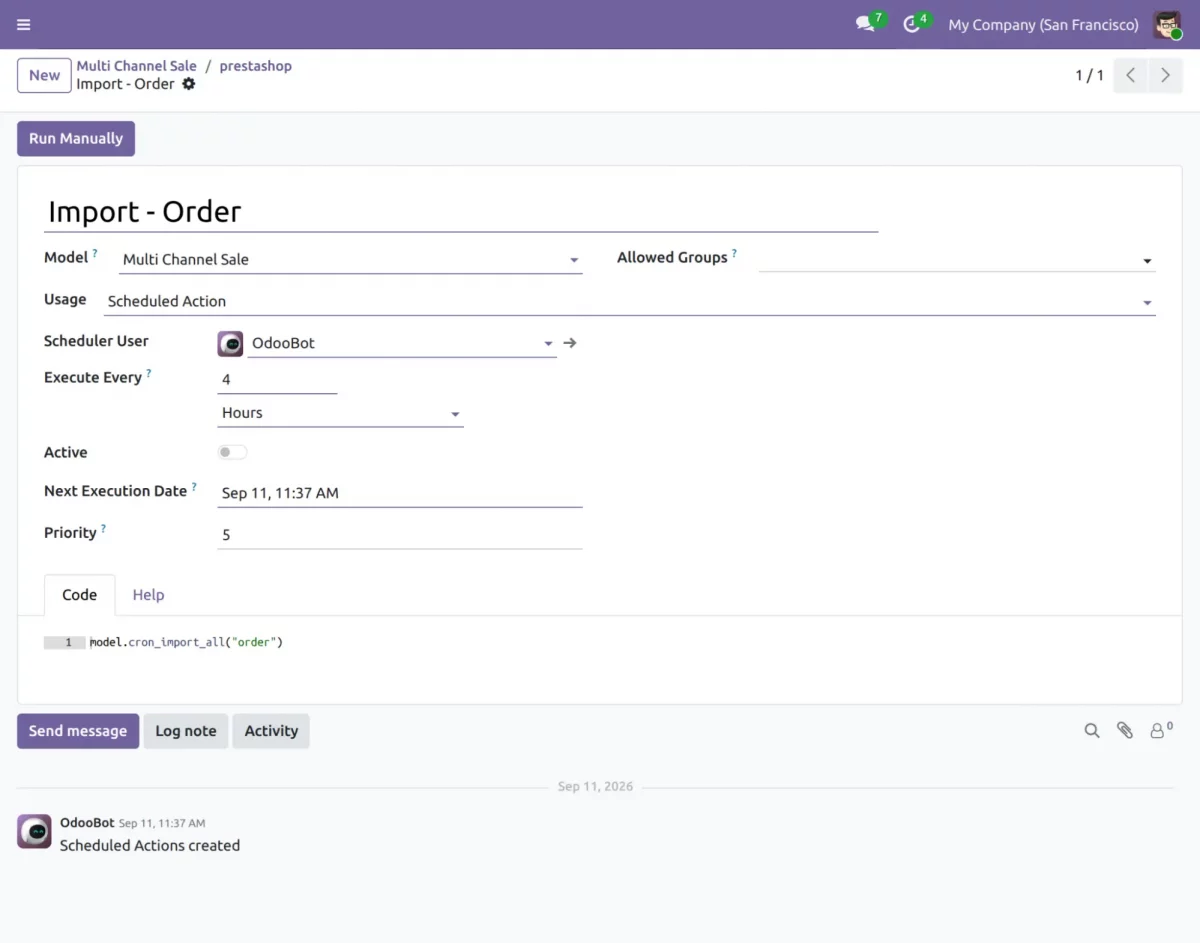The image size is (1200, 943).
Task: Show help tooltip for Next Execution Date
Action: tap(194, 487)
